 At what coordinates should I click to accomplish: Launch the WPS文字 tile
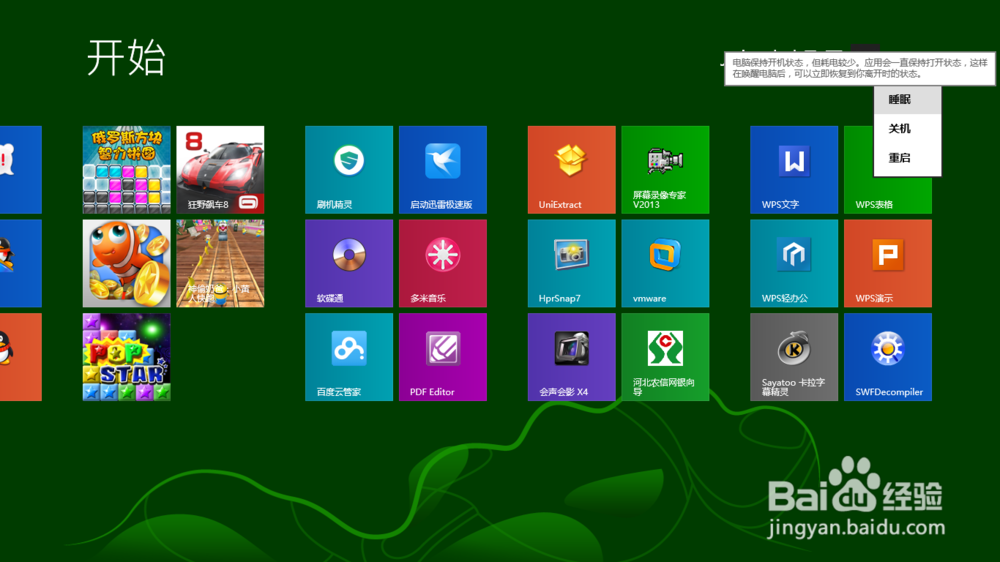(x=794, y=170)
